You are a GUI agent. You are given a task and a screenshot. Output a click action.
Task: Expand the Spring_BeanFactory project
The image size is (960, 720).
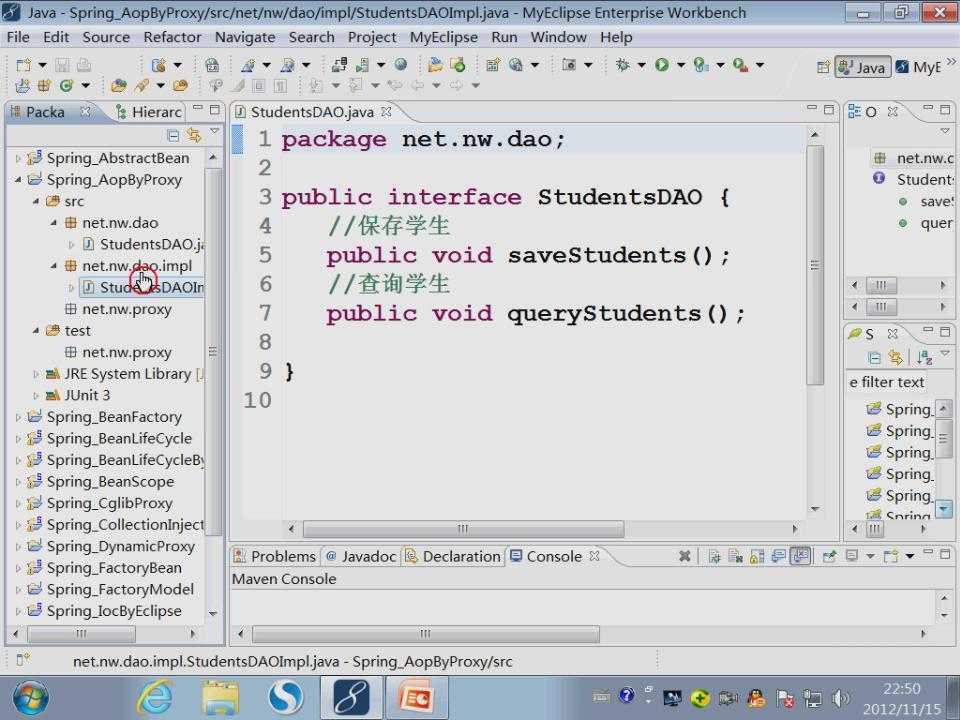(x=18, y=417)
